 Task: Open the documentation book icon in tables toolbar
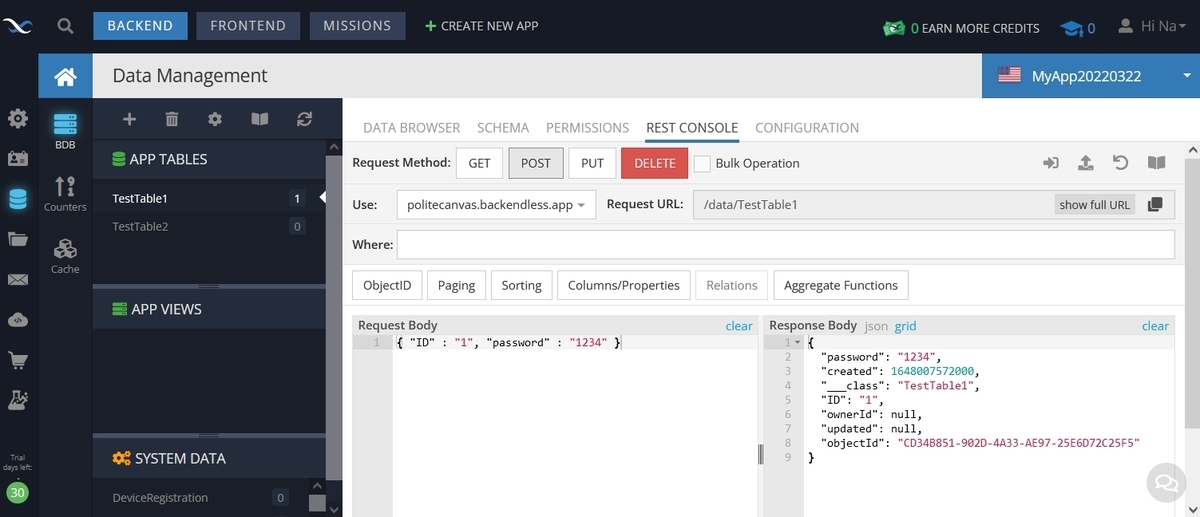coord(260,119)
